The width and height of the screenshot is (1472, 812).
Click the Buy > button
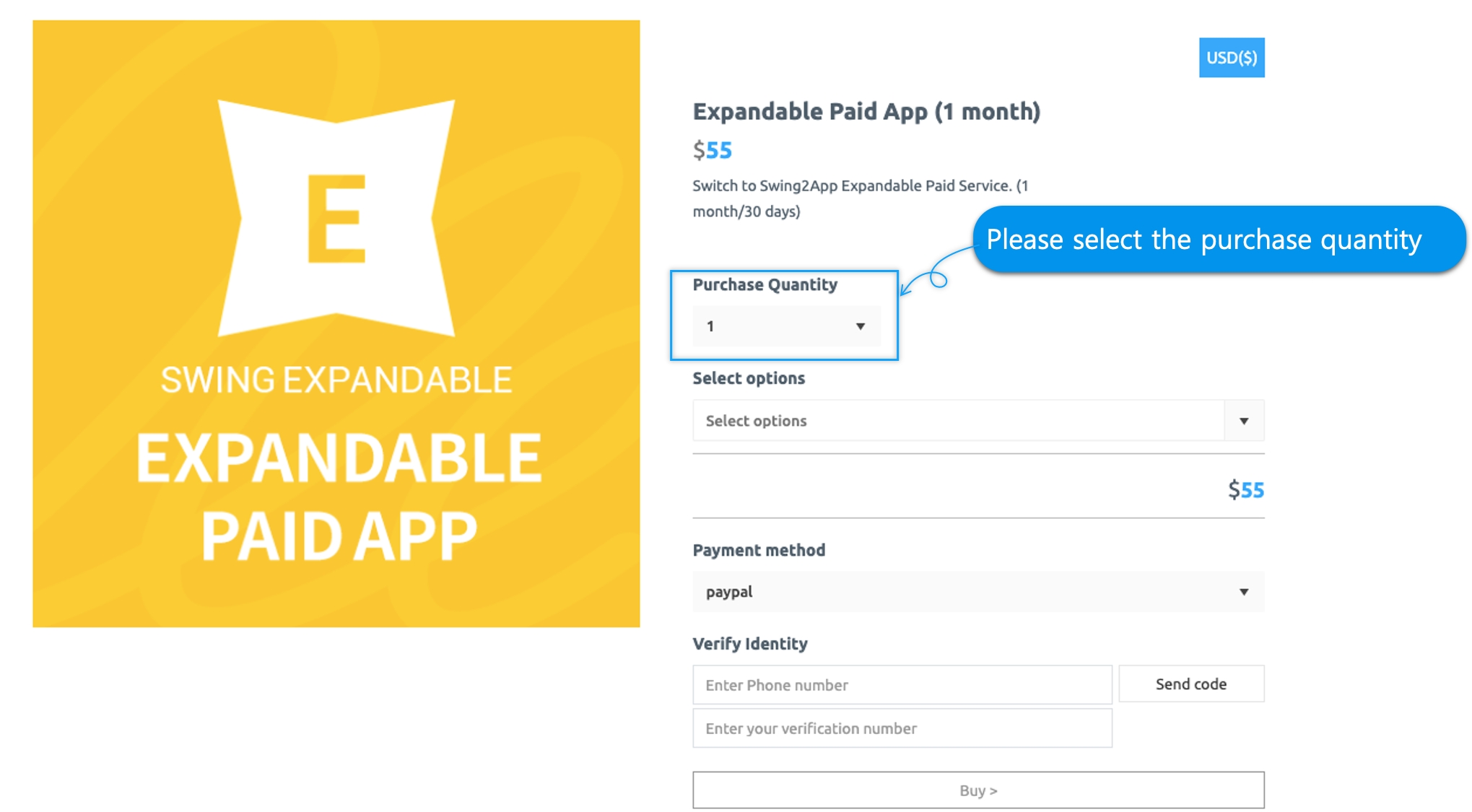tap(978, 790)
